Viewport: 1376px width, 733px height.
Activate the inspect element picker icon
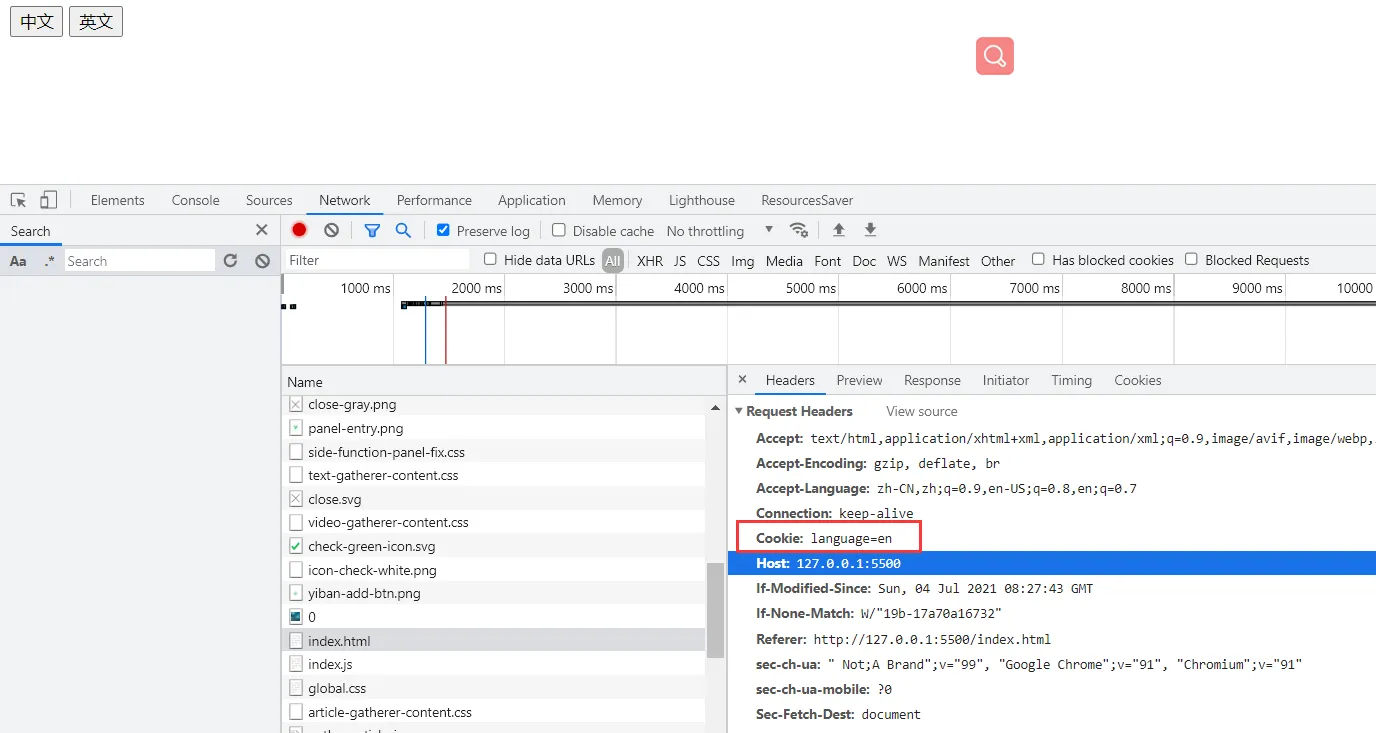[x=19, y=200]
